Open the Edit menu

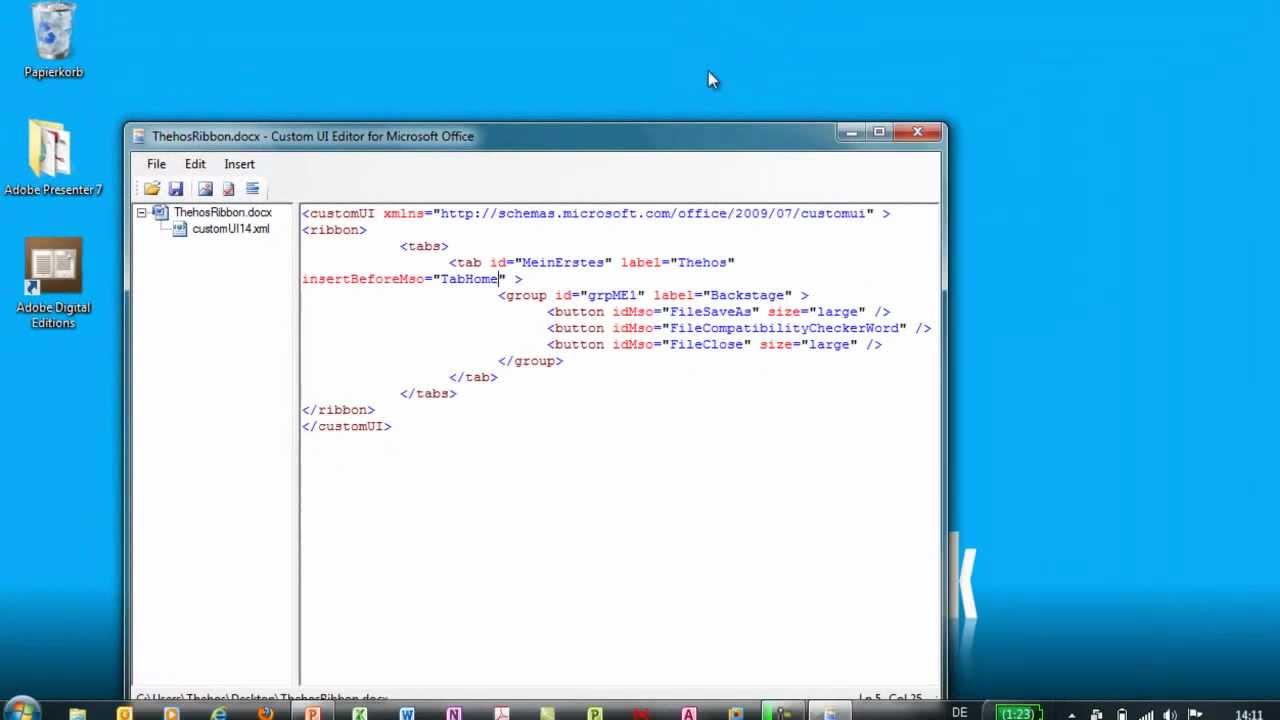pyautogui.click(x=195, y=164)
